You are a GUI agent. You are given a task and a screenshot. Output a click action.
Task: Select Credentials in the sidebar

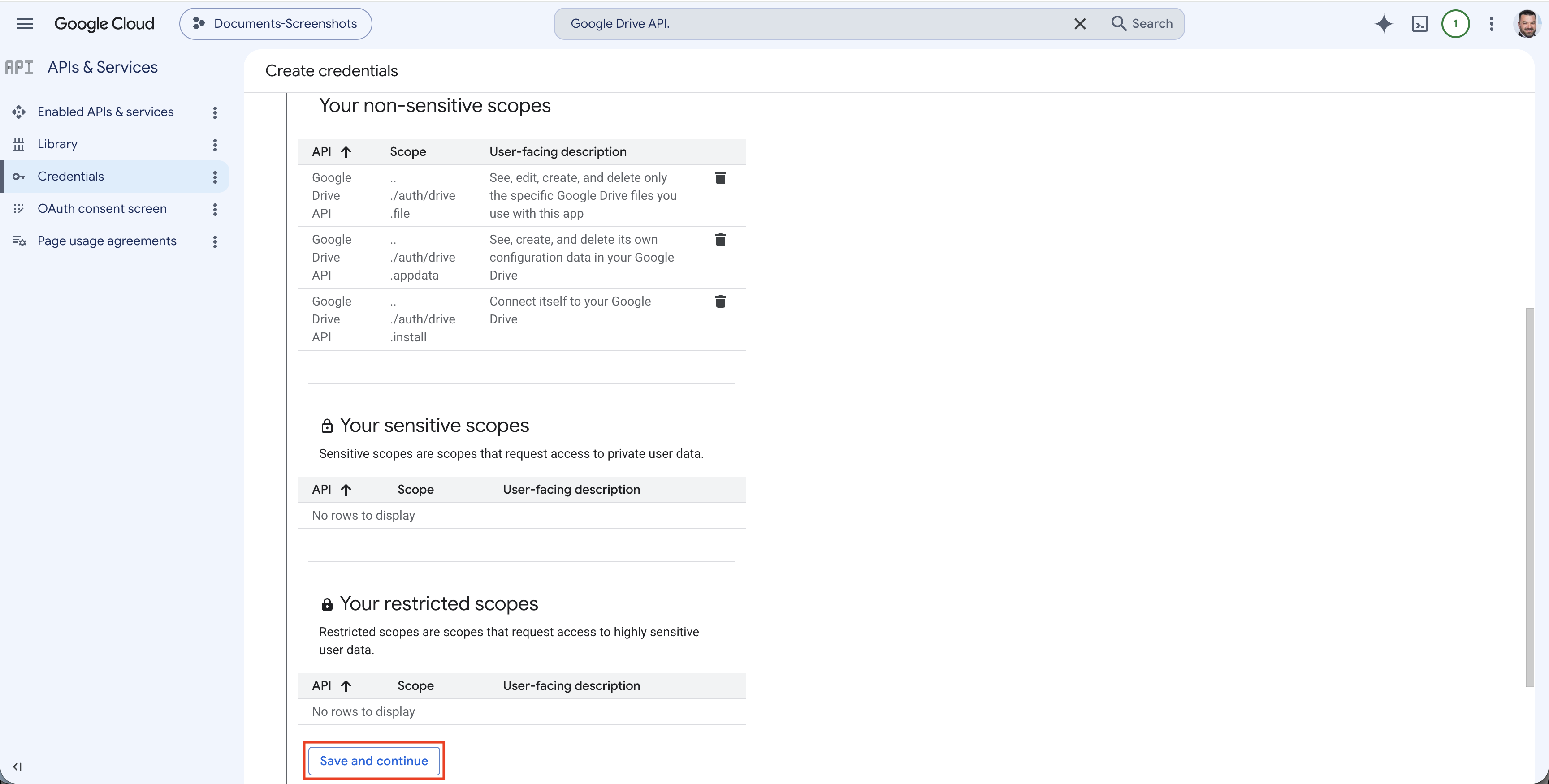click(70, 176)
